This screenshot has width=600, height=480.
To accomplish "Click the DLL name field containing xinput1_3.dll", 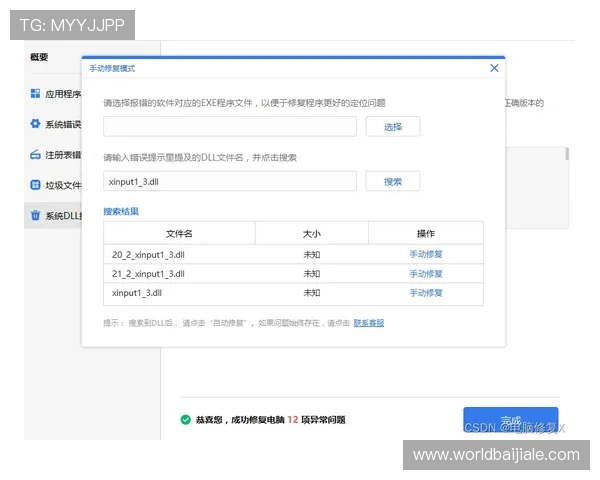I will point(230,181).
